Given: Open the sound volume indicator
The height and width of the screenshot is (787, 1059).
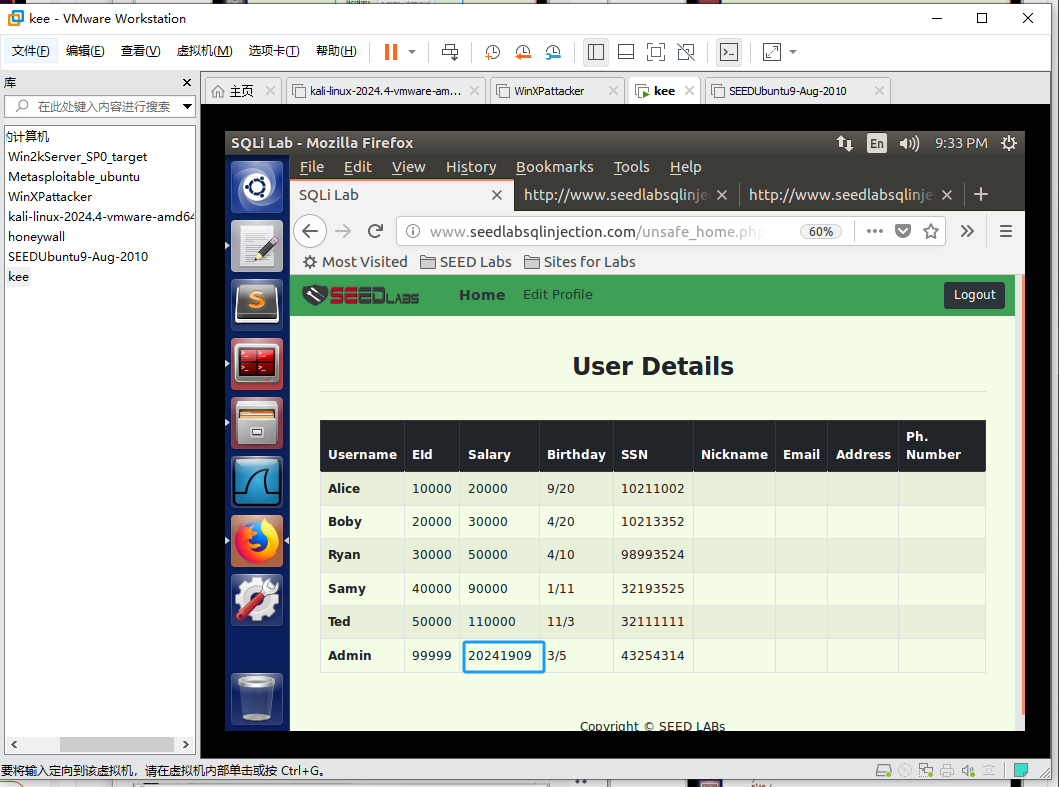Looking at the screenshot, I should pyautogui.click(x=909, y=143).
